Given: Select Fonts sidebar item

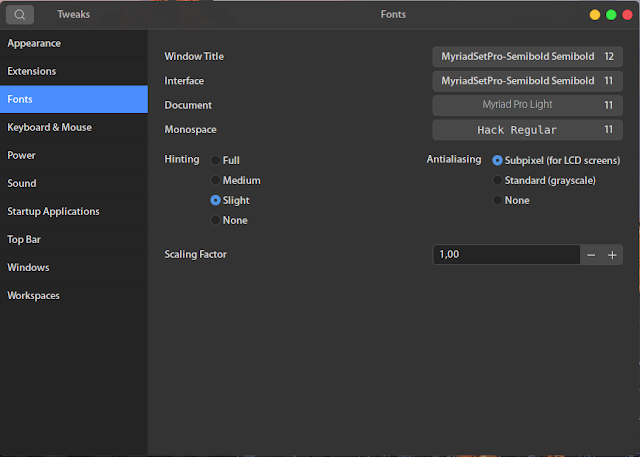Looking at the screenshot, I should click(74, 99).
